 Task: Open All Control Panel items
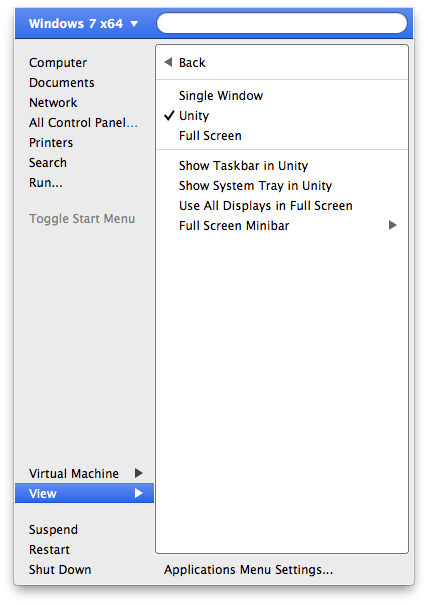[x=83, y=123]
